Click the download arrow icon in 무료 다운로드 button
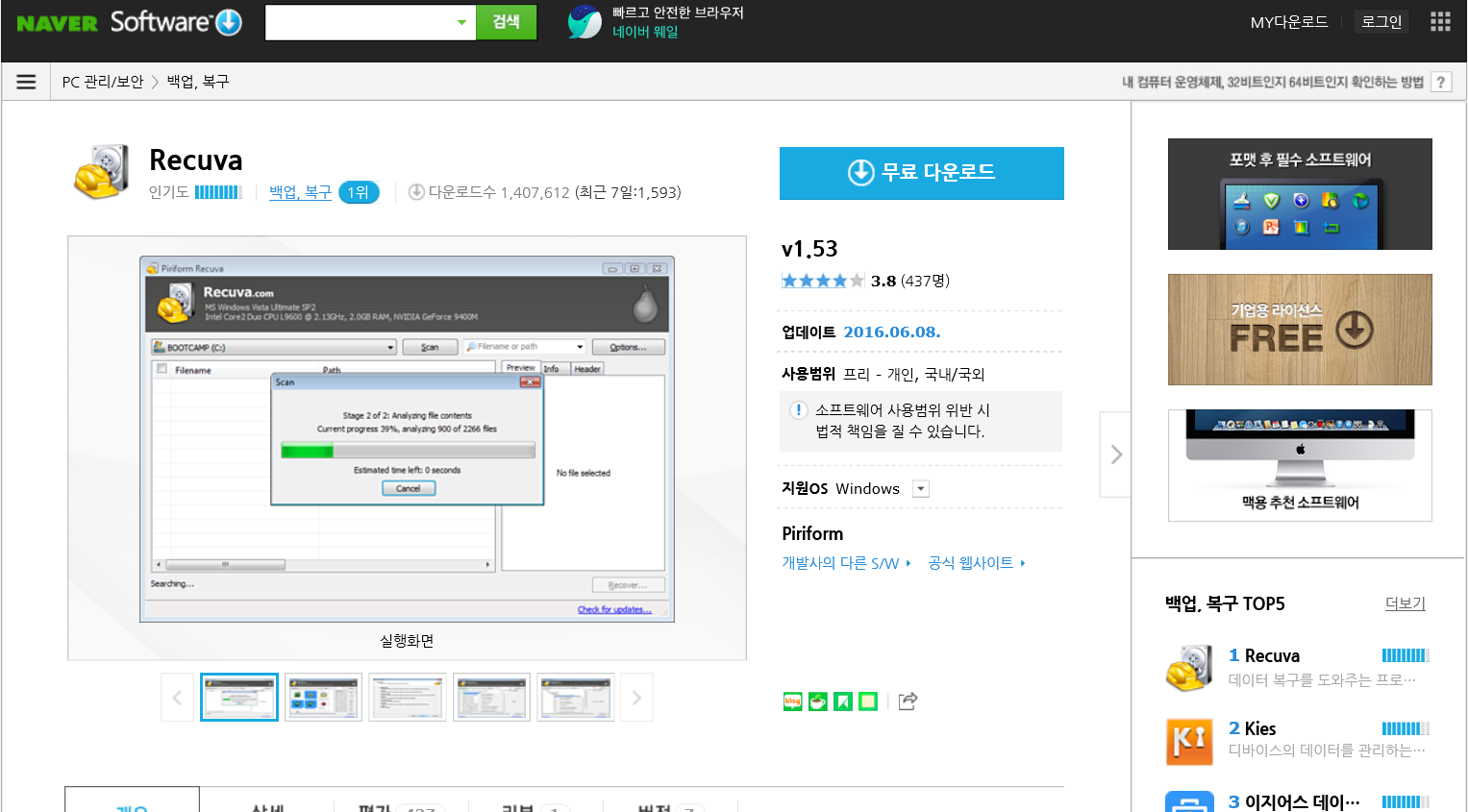1468x812 pixels. pos(860,172)
